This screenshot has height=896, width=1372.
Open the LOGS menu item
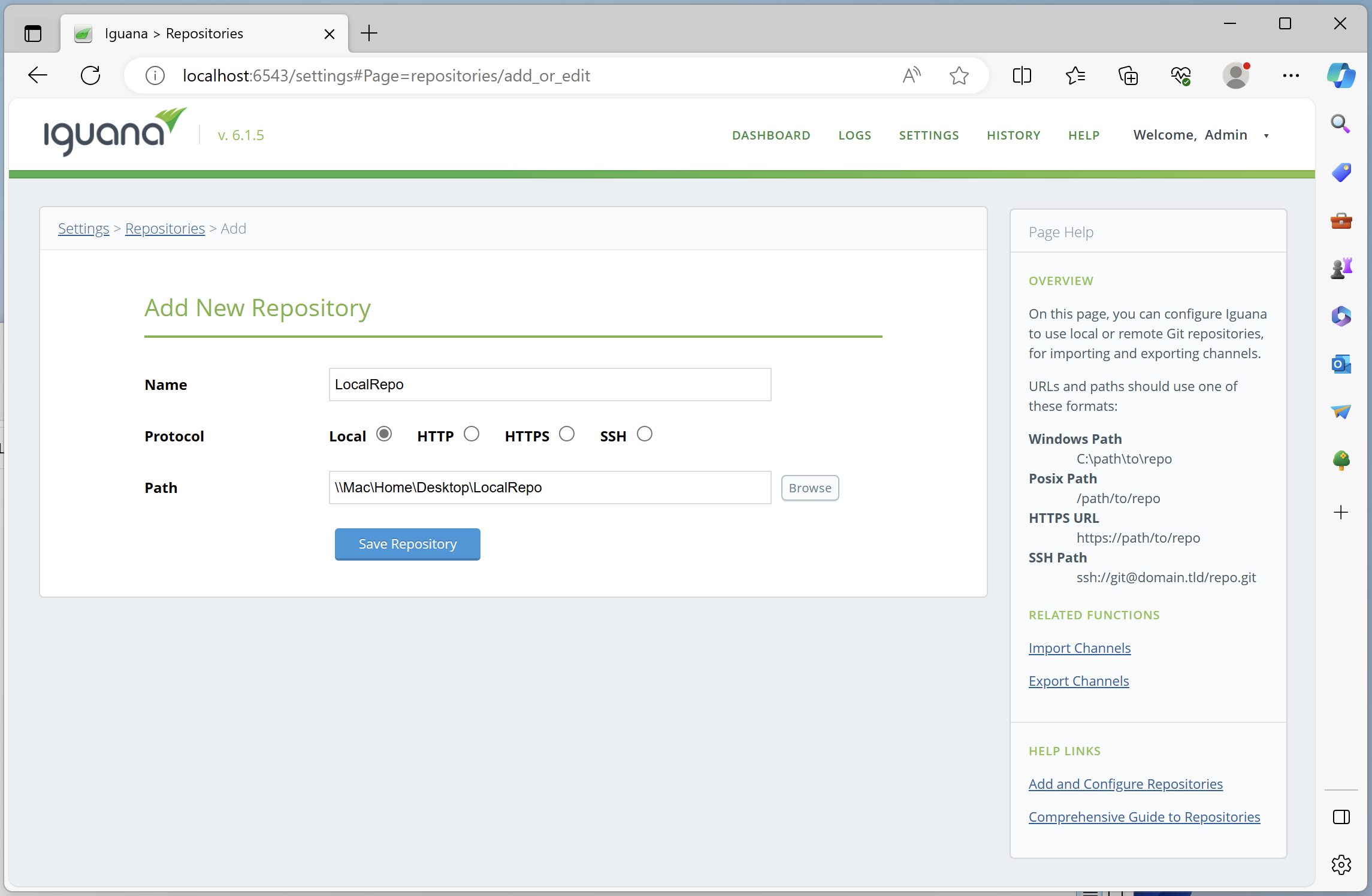coord(854,135)
